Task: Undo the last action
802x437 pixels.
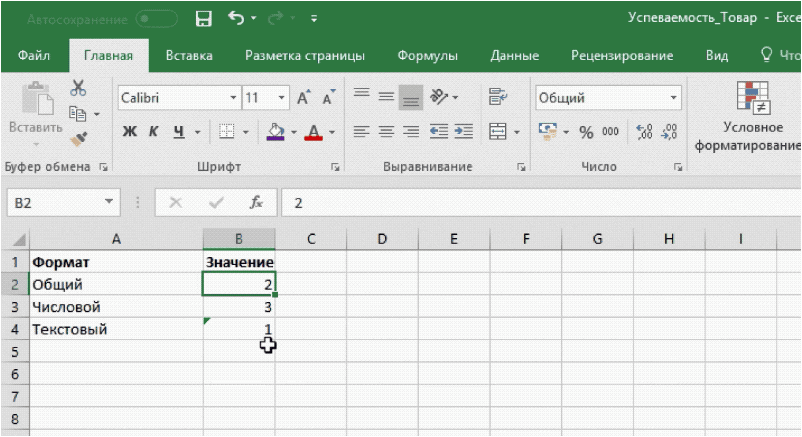Action: coord(236,19)
